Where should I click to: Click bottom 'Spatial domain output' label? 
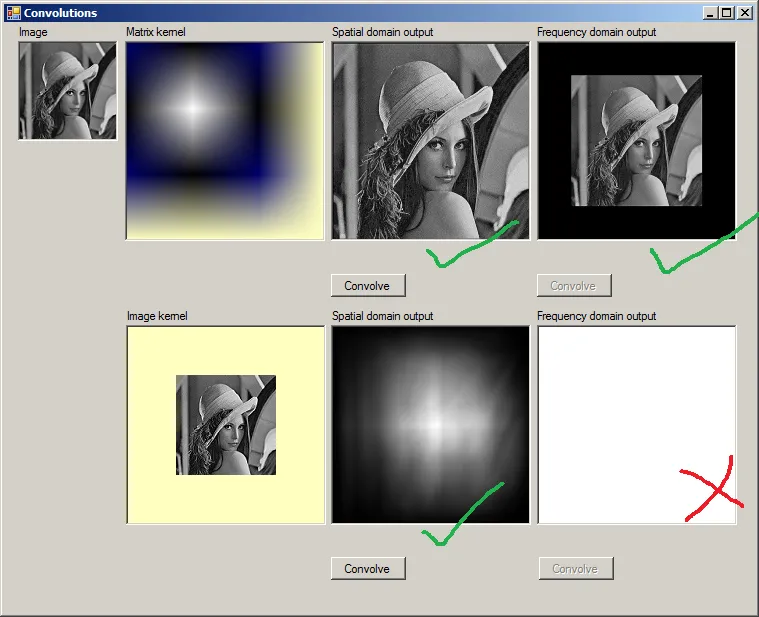click(382, 316)
